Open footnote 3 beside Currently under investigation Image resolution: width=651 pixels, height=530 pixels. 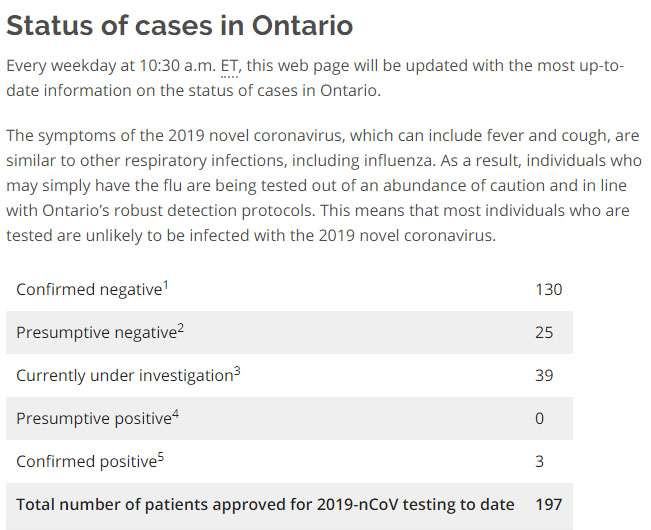[x=237, y=371]
